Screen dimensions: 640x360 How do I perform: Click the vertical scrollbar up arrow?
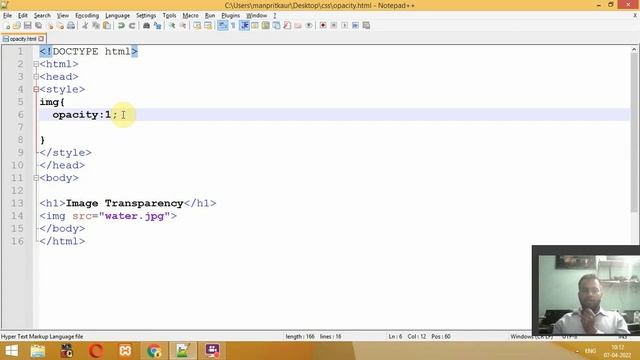coord(634,49)
